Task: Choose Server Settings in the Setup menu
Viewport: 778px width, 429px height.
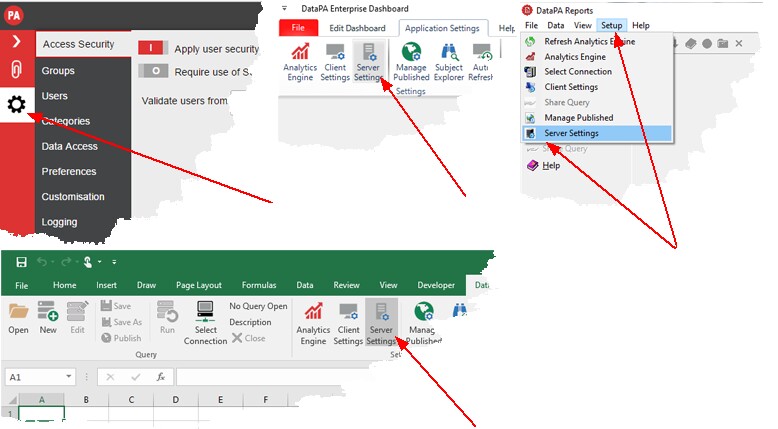Action: (597, 133)
